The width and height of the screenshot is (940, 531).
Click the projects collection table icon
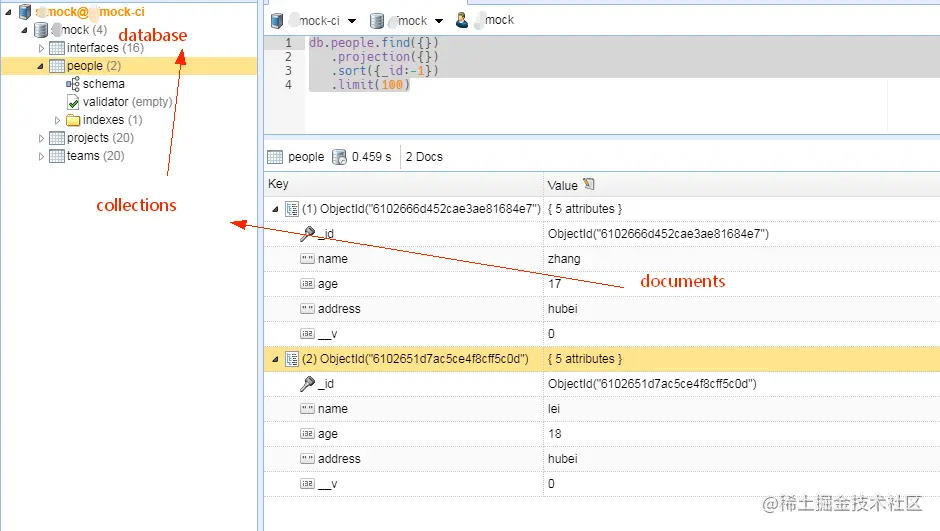[57, 138]
